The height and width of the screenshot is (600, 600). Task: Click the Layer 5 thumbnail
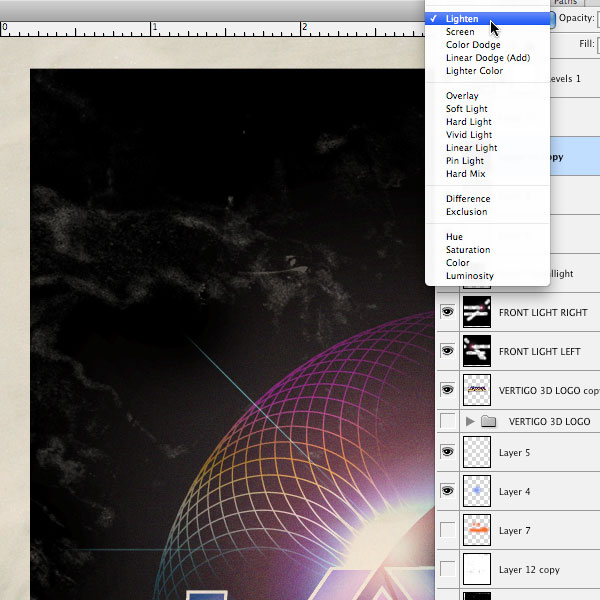477,453
